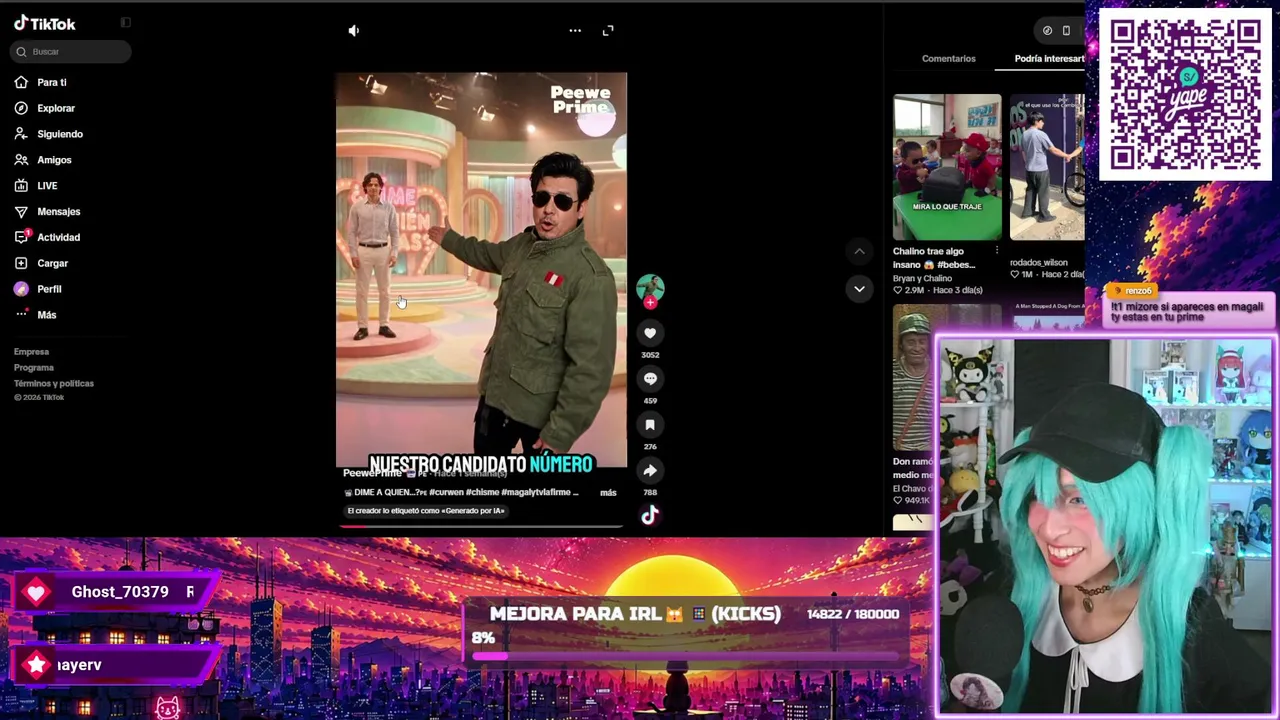Viewport: 1280px width, 720px height.
Task: Click the 459 comments count
Action: tap(650, 401)
